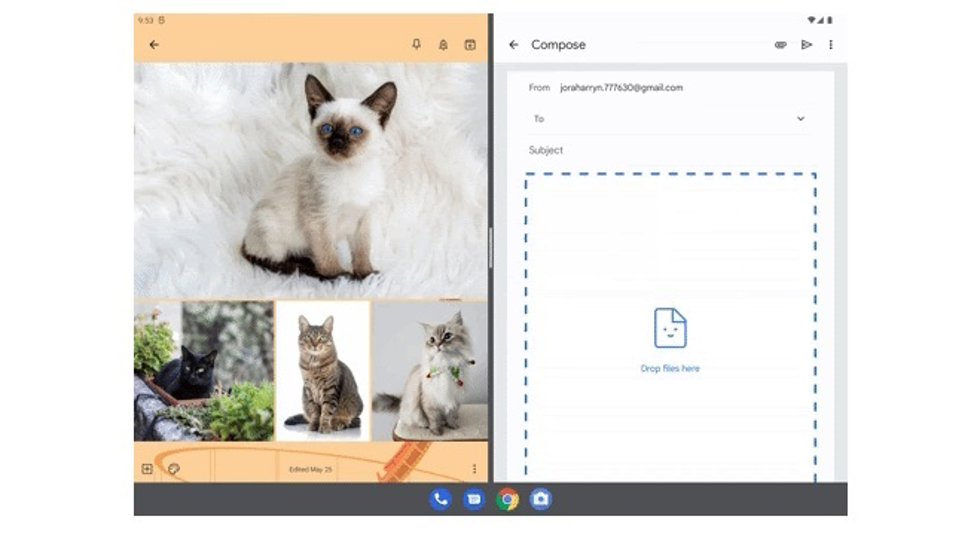This screenshot has height=559, width=980.
Task: Tap the Siamese kitten photo
Action: pos(311,181)
